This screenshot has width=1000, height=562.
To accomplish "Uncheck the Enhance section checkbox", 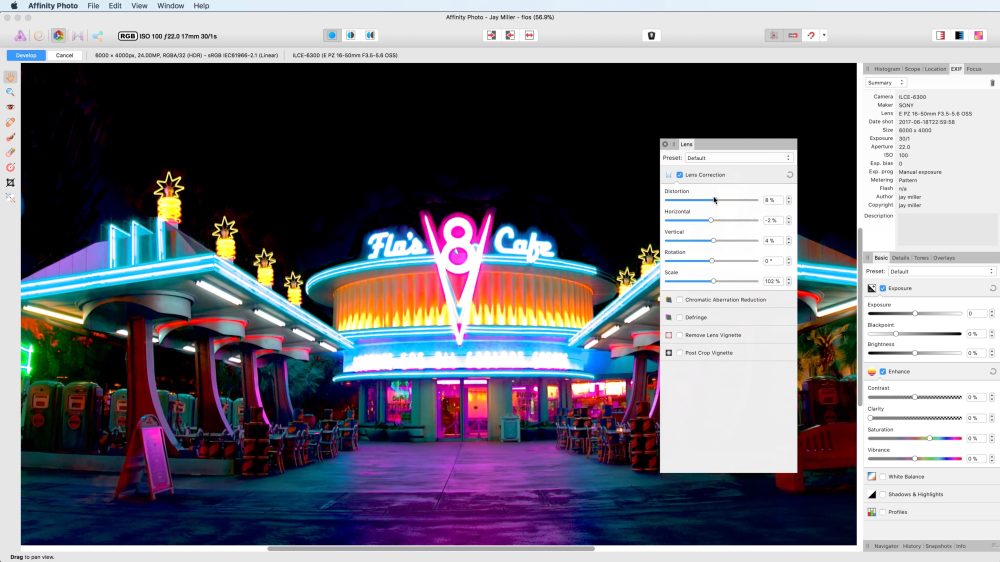I will point(883,371).
